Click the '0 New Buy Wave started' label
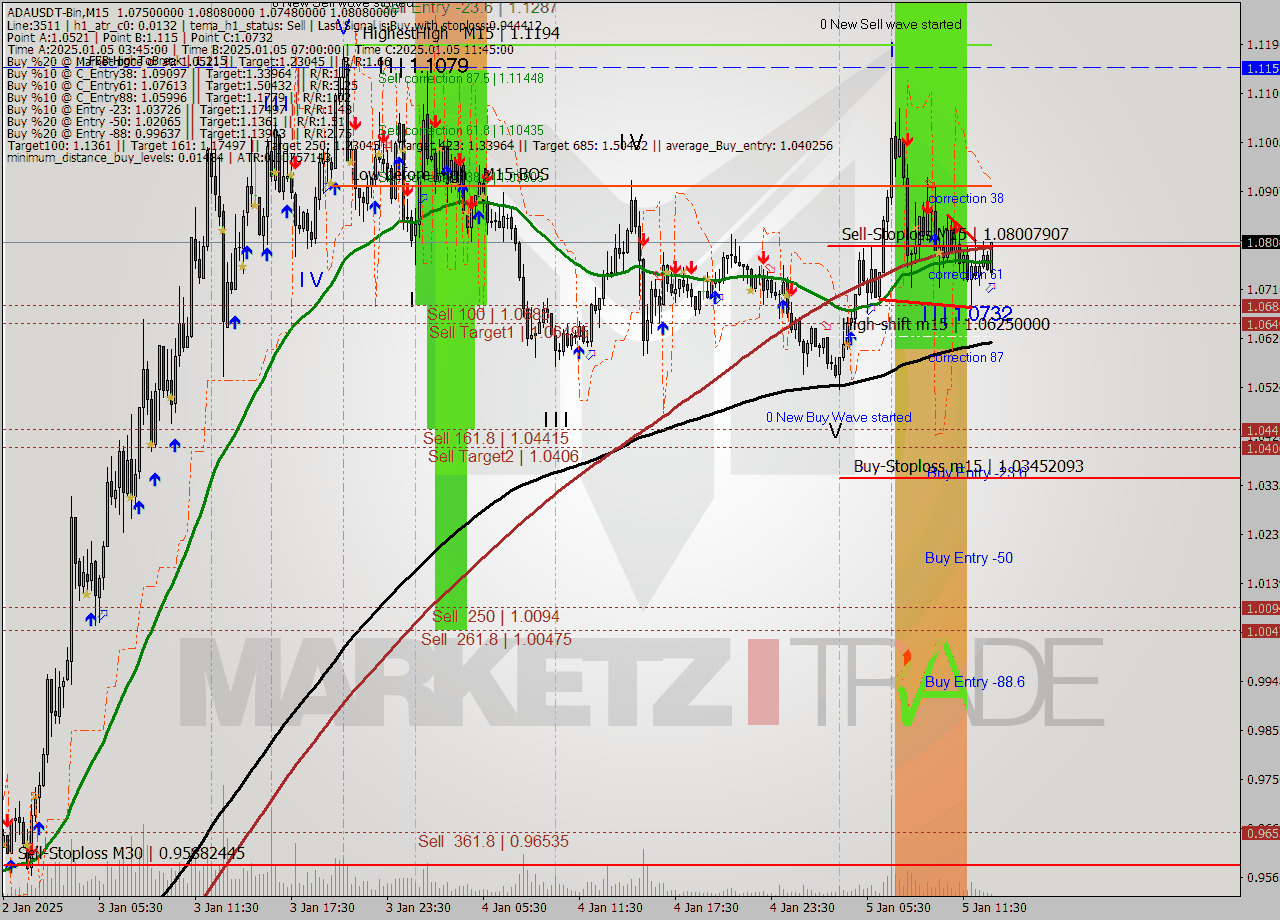The image size is (1280, 920). click(839, 417)
